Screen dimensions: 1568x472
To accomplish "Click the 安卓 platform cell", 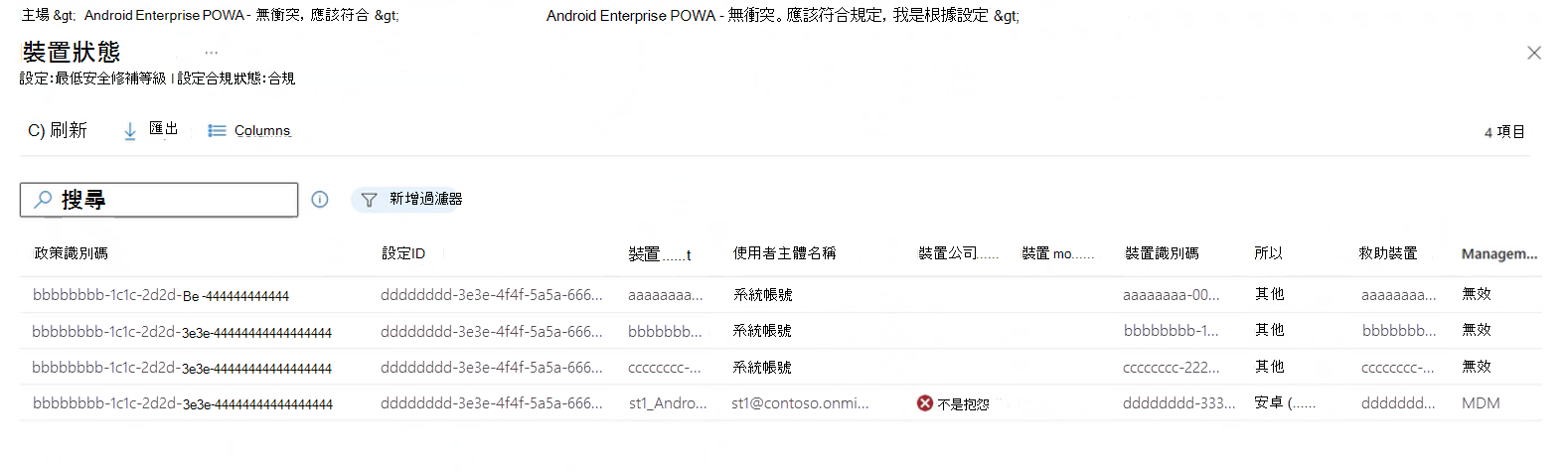I will (x=1285, y=403).
